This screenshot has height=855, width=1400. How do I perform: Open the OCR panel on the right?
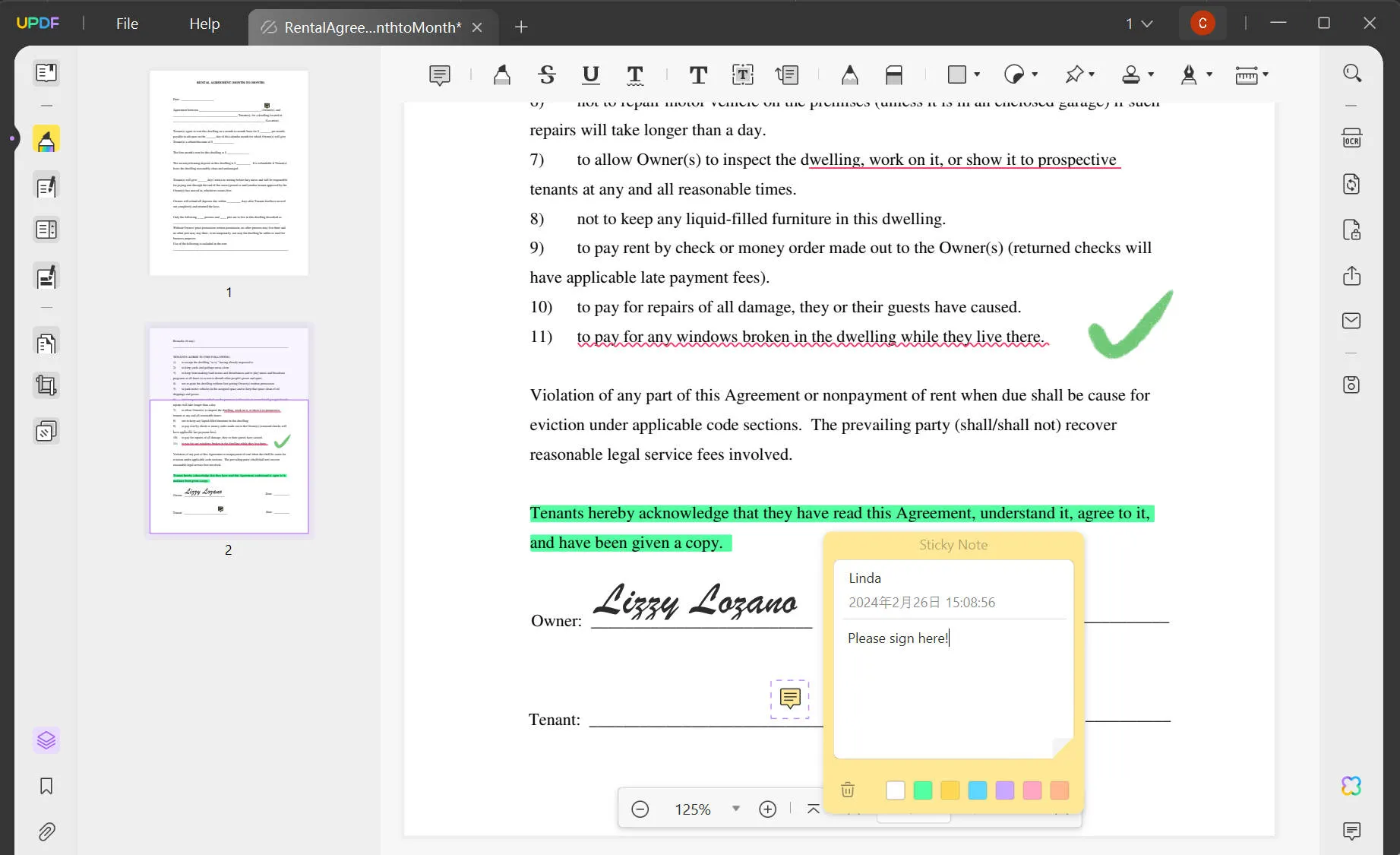(1352, 138)
